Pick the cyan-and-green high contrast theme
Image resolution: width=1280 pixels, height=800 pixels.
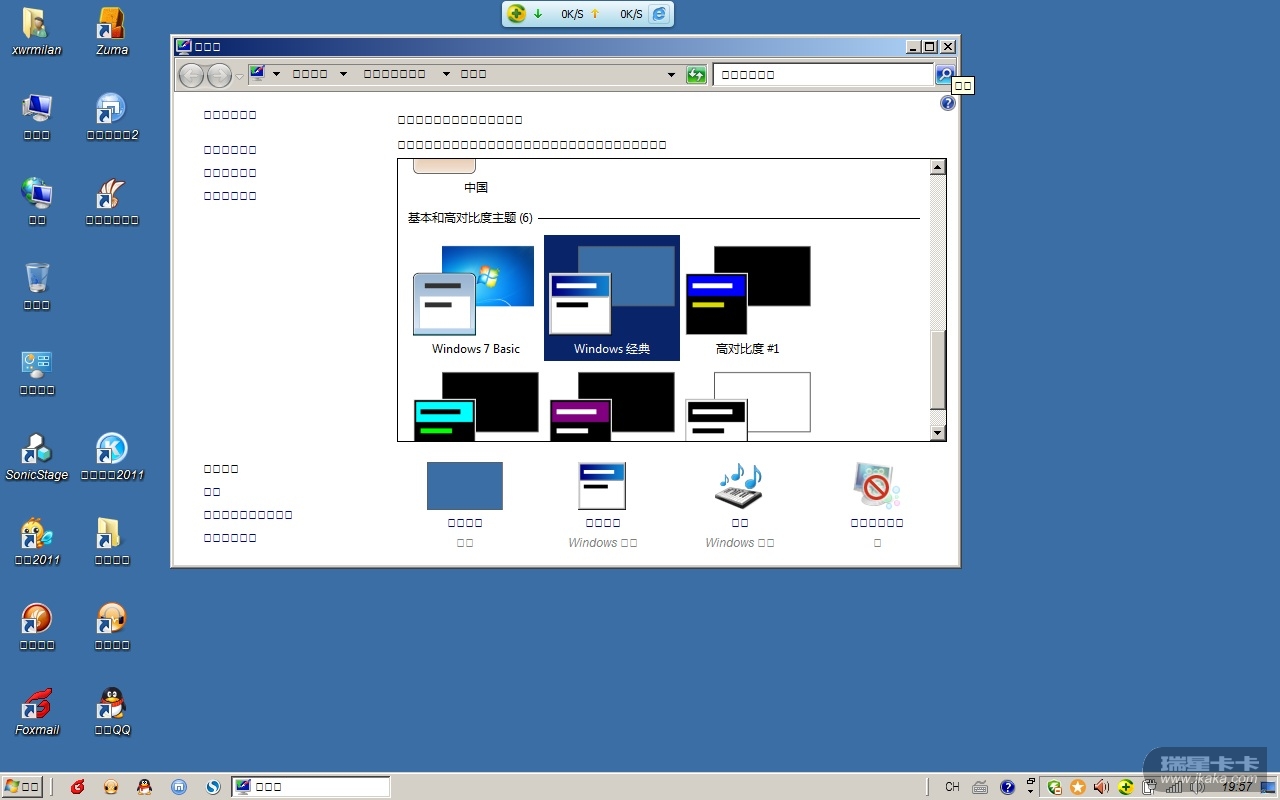(476, 405)
